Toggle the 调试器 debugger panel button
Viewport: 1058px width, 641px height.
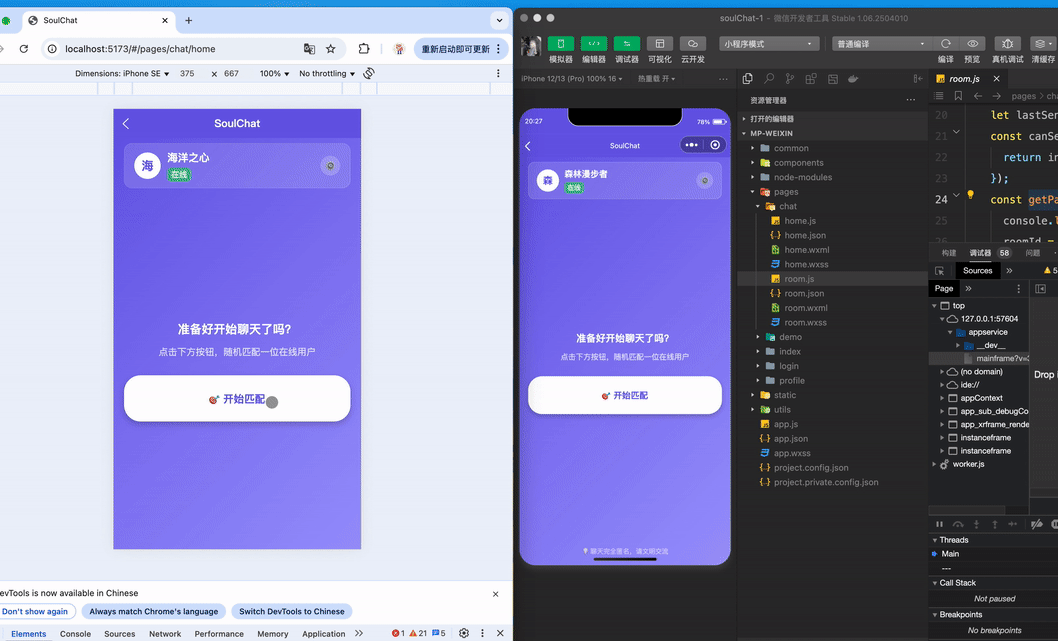[x=627, y=44]
